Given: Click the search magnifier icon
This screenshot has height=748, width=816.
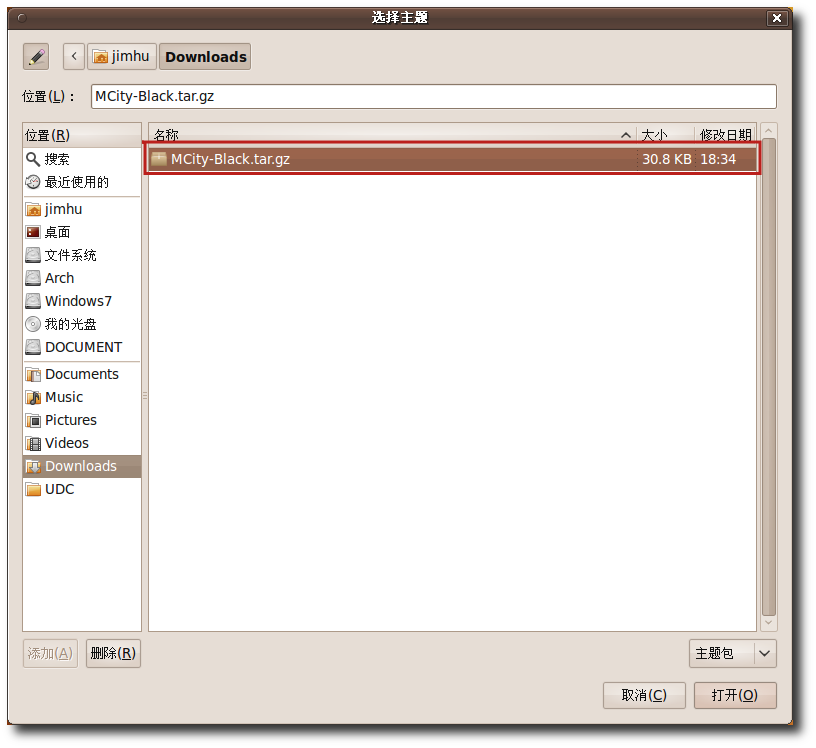Looking at the screenshot, I should click(x=33, y=159).
